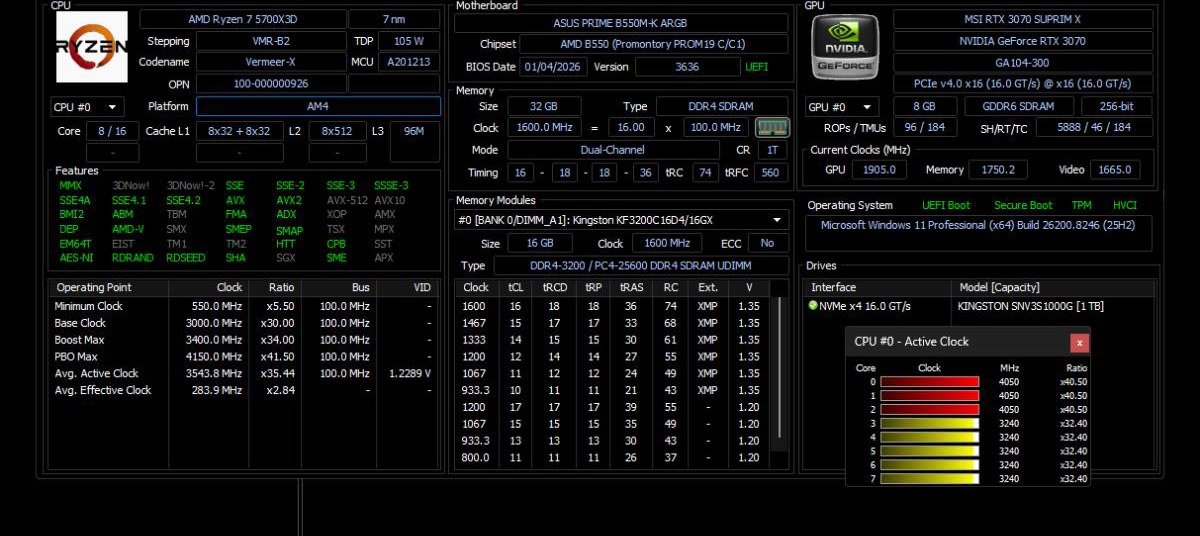Viewport: 1200px width, 536px height.
Task: Select the Vermeer-X codename field
Action: tap(269, 62)
